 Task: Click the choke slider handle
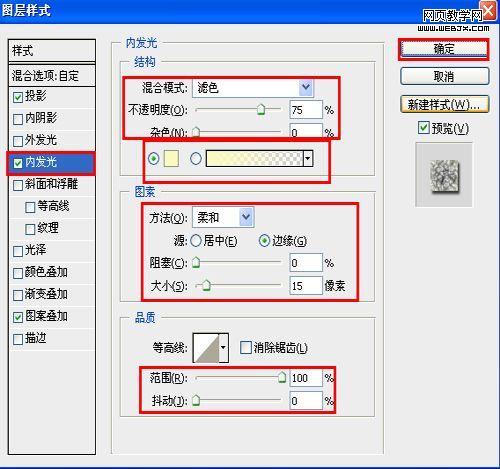tap(196, 262)
